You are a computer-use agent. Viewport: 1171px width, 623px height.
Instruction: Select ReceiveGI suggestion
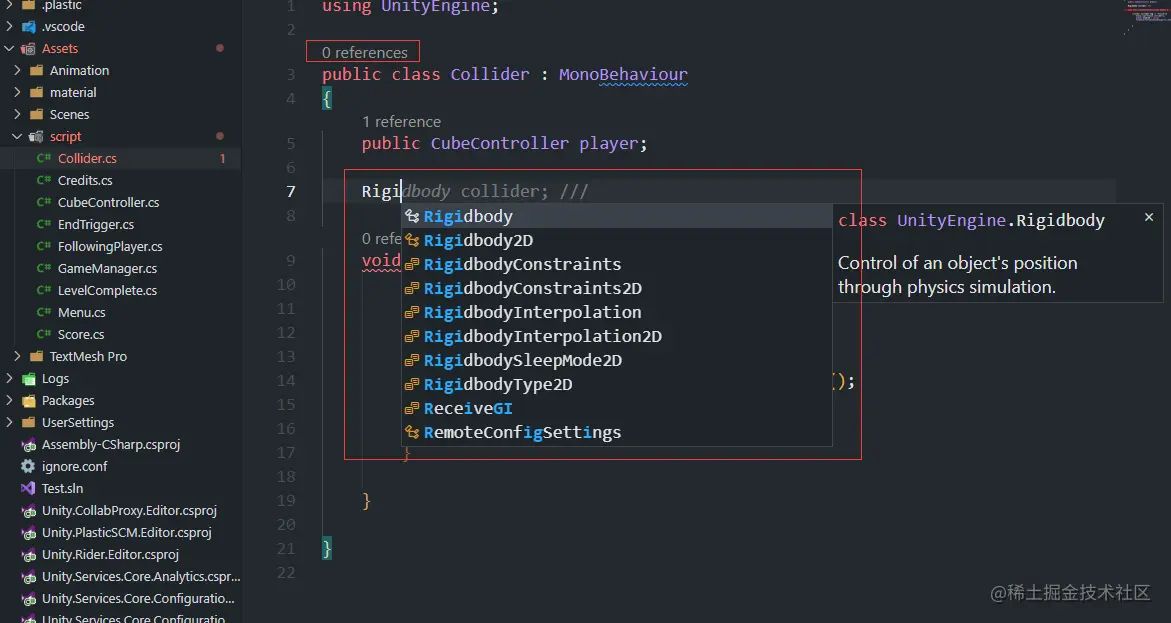(x=617, y=408)
